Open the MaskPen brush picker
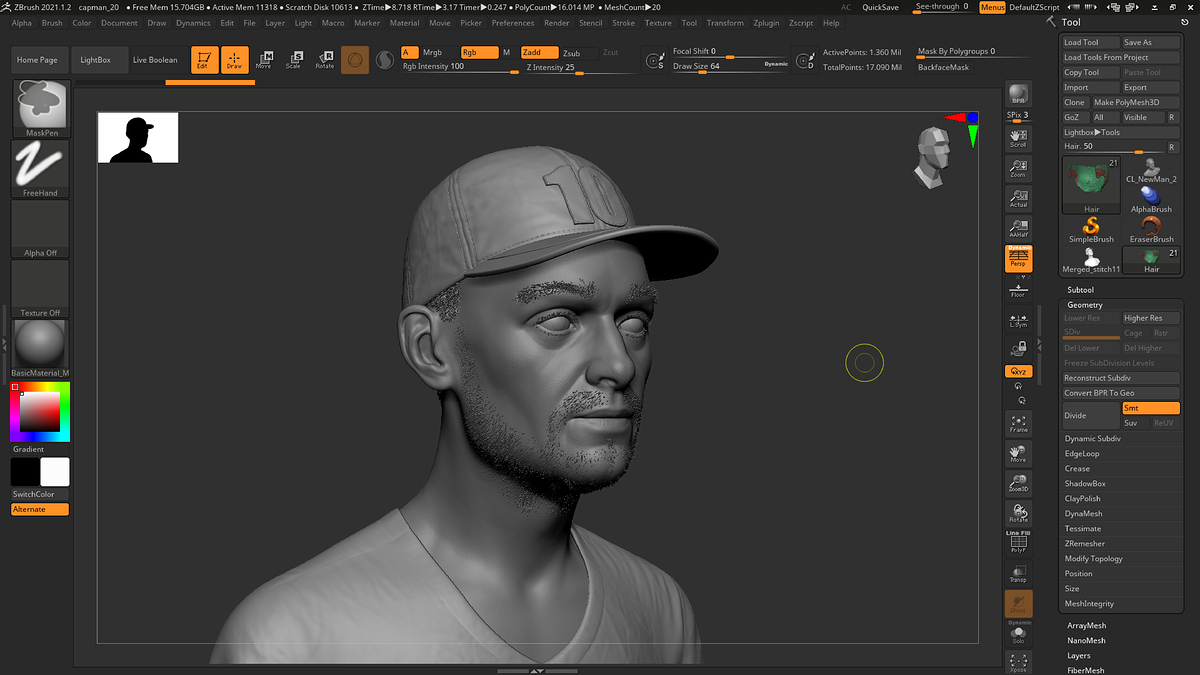 coord(41,108)
